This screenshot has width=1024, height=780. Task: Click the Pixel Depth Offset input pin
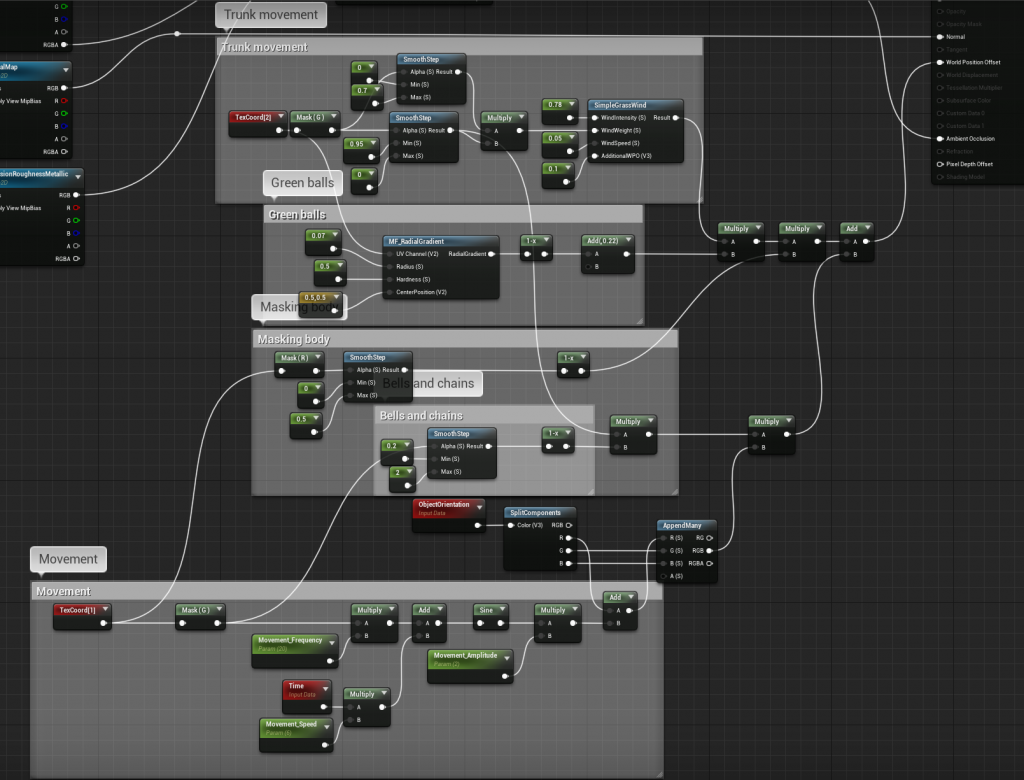pyautogui.click(x=939, y=163)
